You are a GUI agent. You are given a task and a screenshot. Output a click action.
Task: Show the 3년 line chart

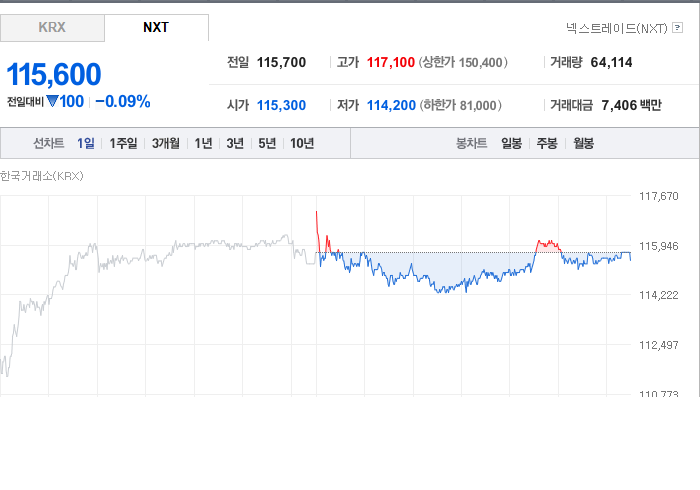pos(235,143)
